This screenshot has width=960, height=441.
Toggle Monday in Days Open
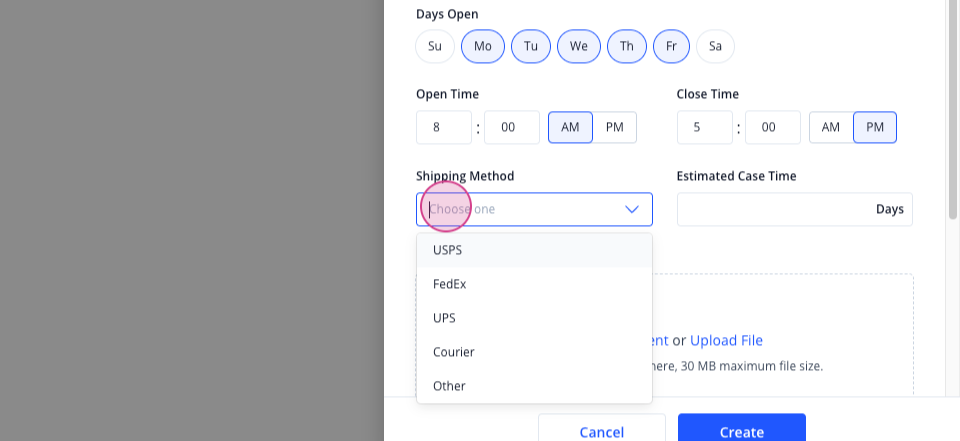(x=483, y=46)
